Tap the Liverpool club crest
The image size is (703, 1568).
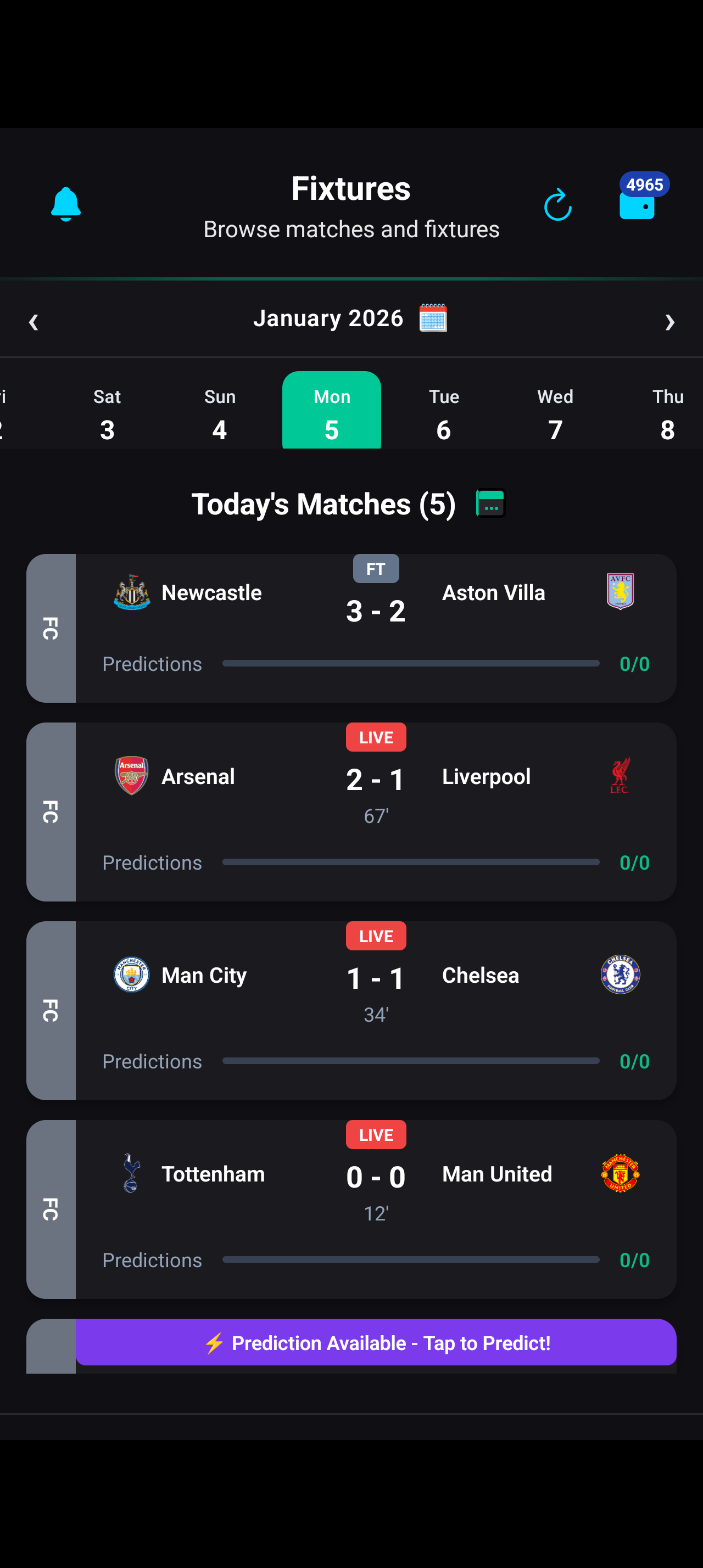tap(620, 775)
